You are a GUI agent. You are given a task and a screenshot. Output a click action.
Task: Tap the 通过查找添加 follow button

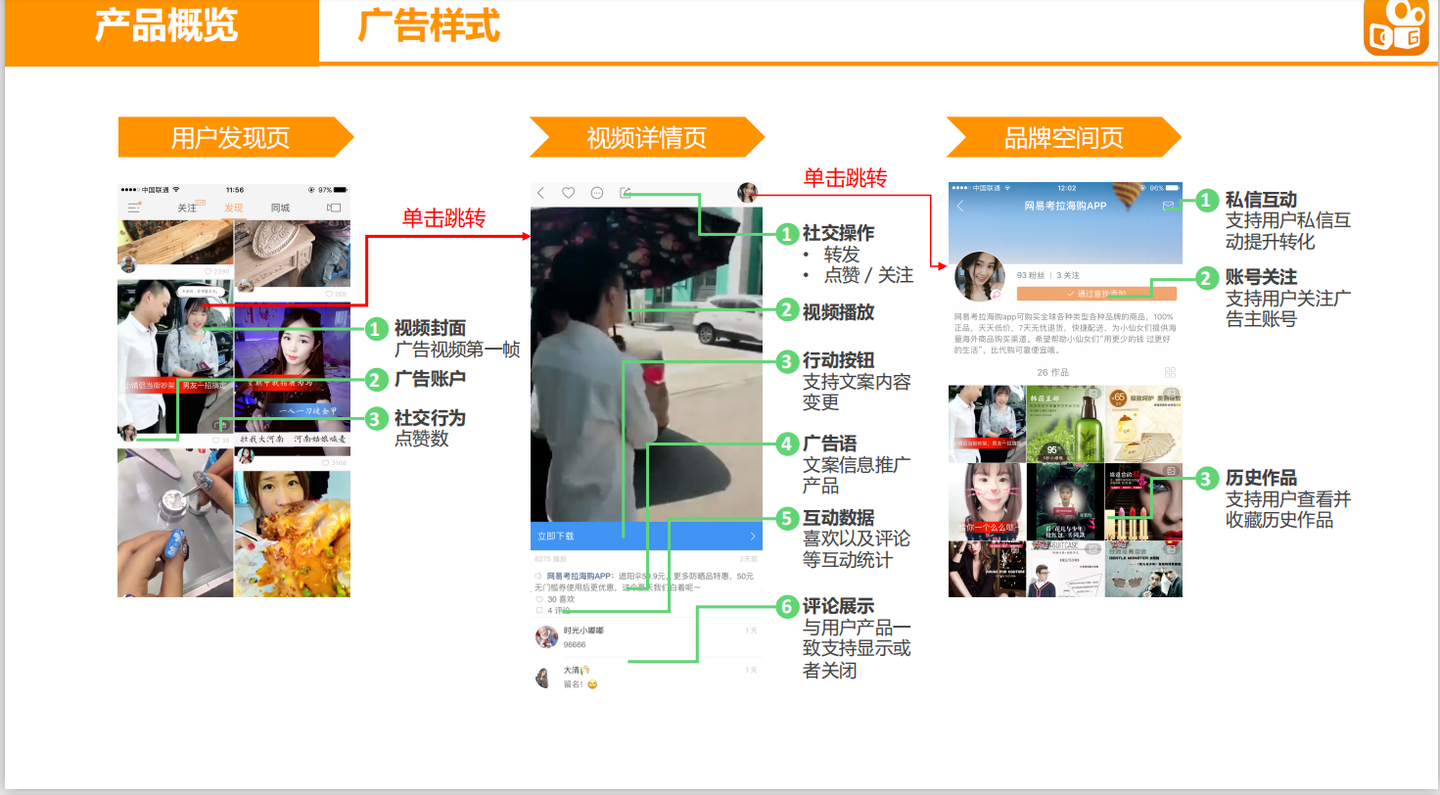click(1096, 293)
